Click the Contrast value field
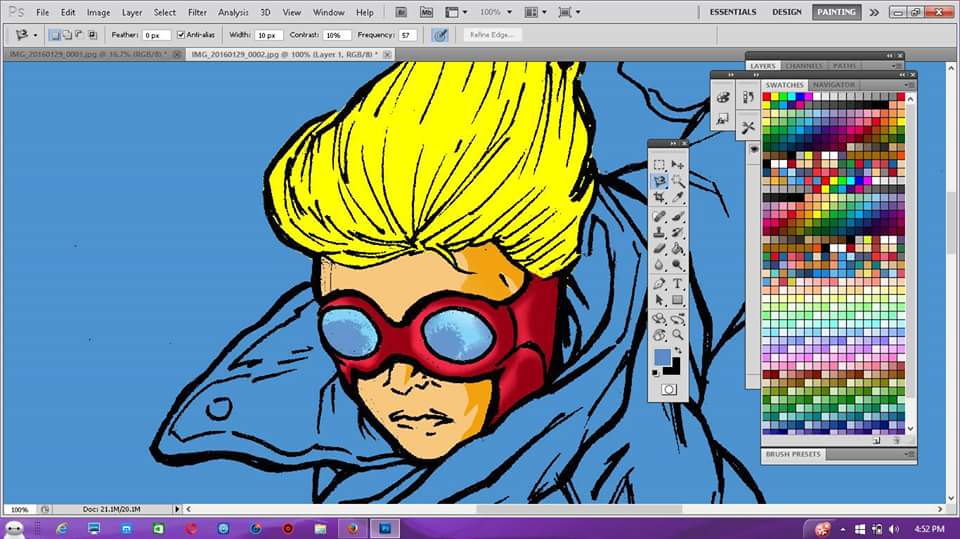The width and height of the screenshot is (960, 539). [337, 35]
